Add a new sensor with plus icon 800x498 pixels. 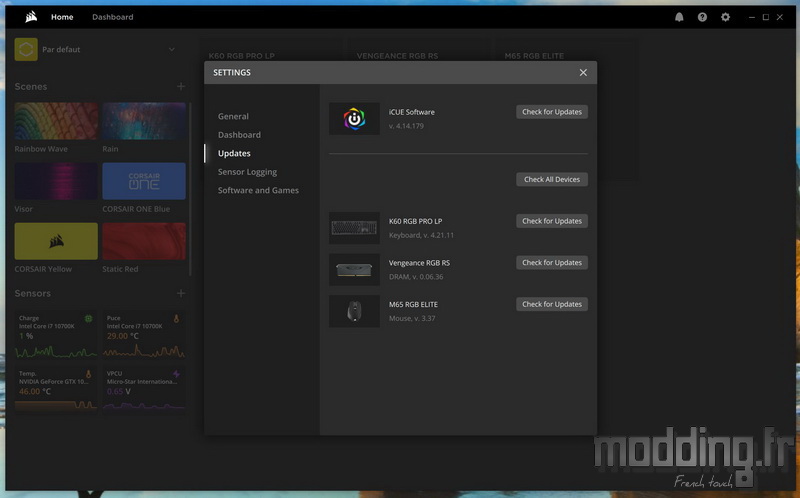[x=181, y=293]
